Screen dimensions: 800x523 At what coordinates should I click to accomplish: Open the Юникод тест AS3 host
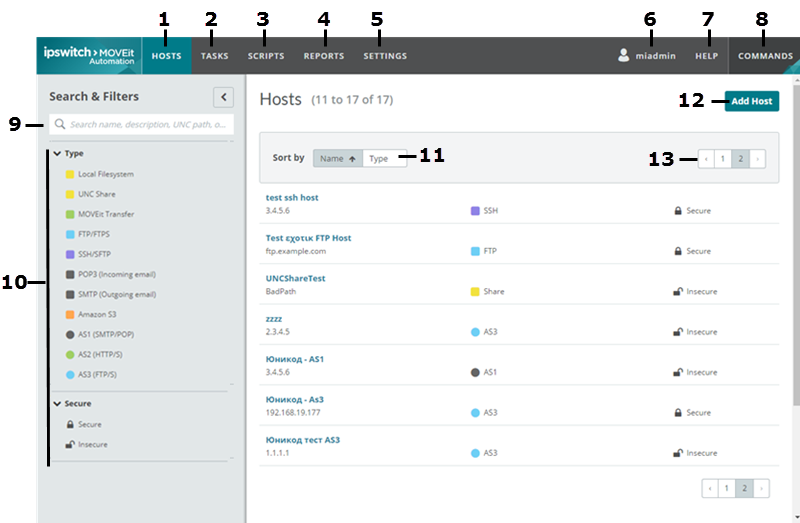point(303,439)
